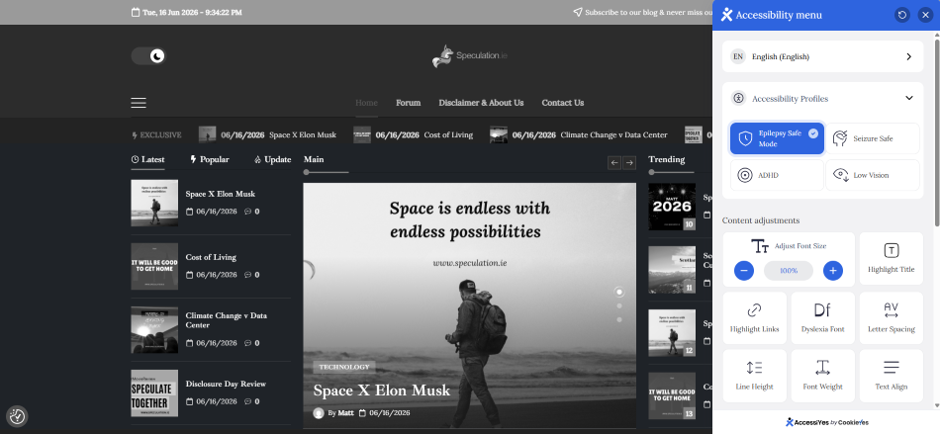
Task: Click trending thumbnail numbered 13
Action: coord(672,396)
